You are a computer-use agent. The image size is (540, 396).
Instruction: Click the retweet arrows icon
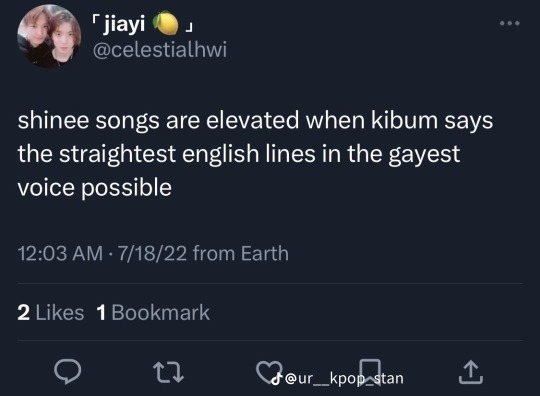click(x=168, y=372)
